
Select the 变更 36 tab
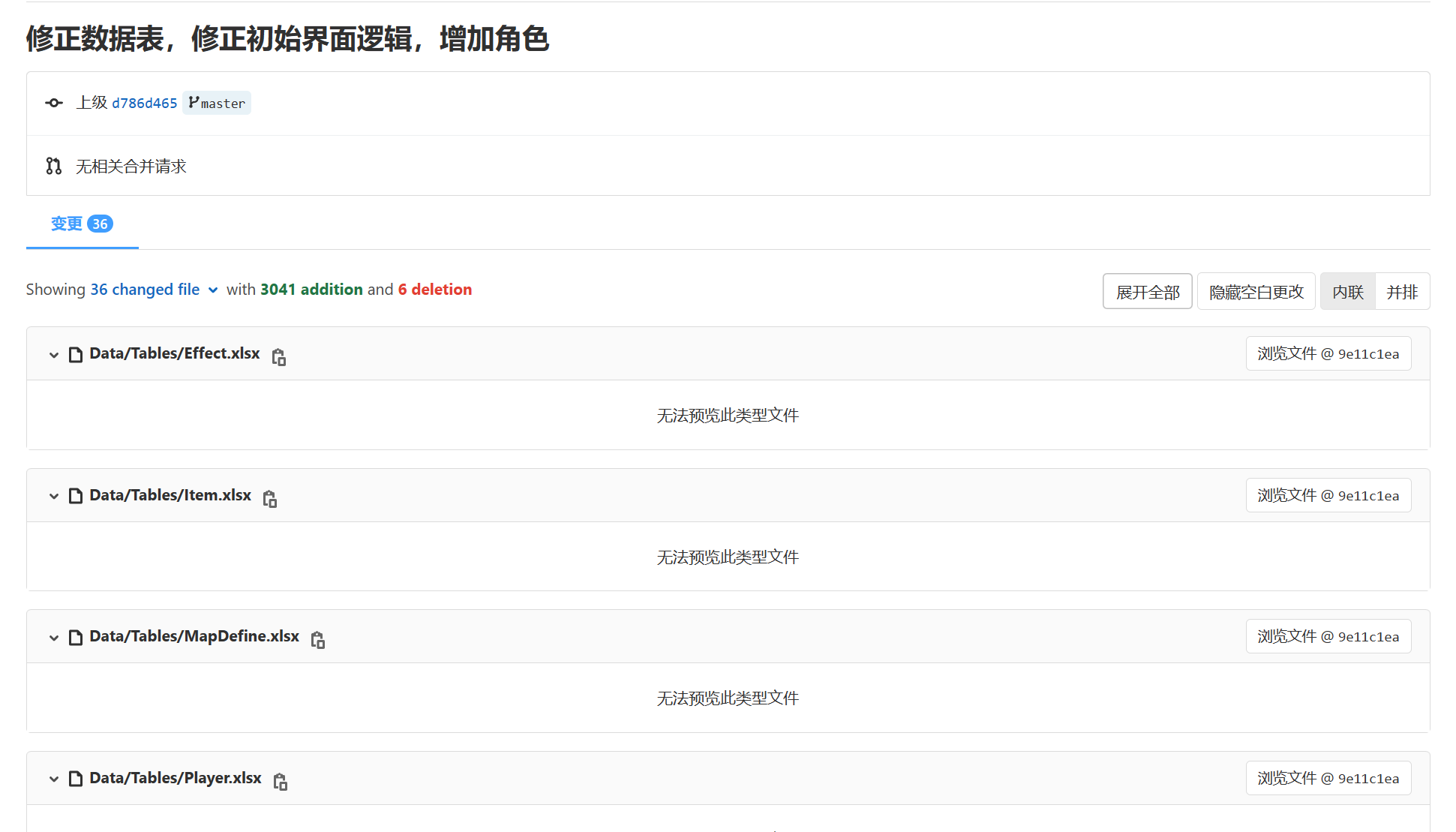tap(82, 224)
